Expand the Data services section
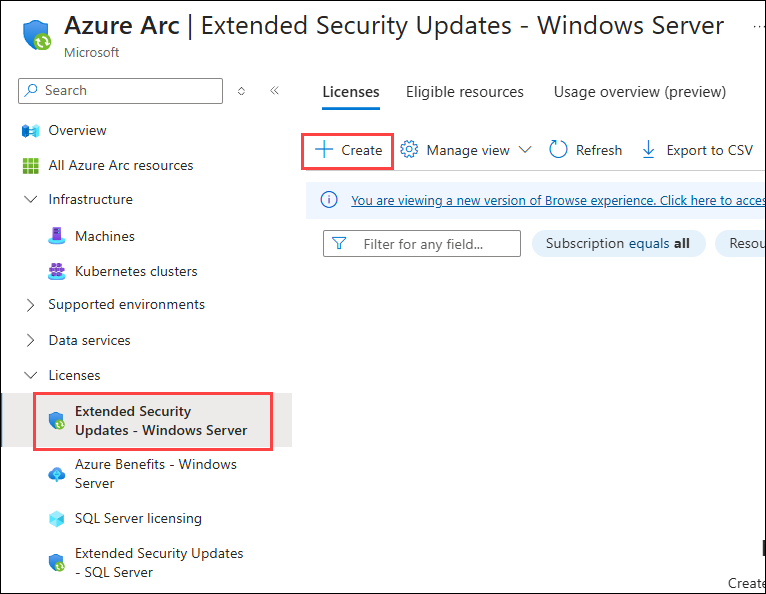Image resolution: width=766 pixels, height=594 pixels. pyautogui.click(x=30, y=340)
